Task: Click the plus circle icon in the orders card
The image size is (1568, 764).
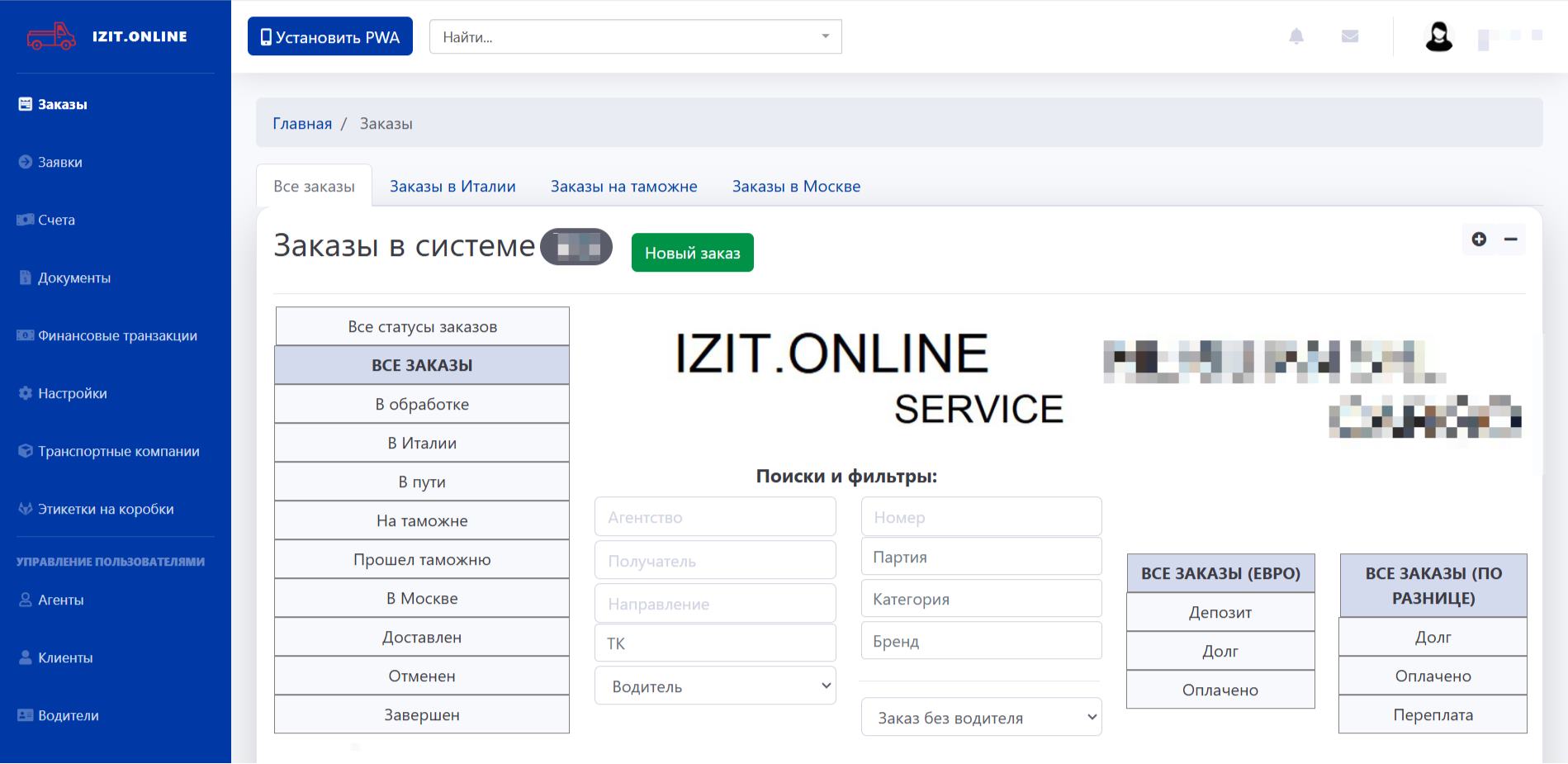Action: (1479, 239)
